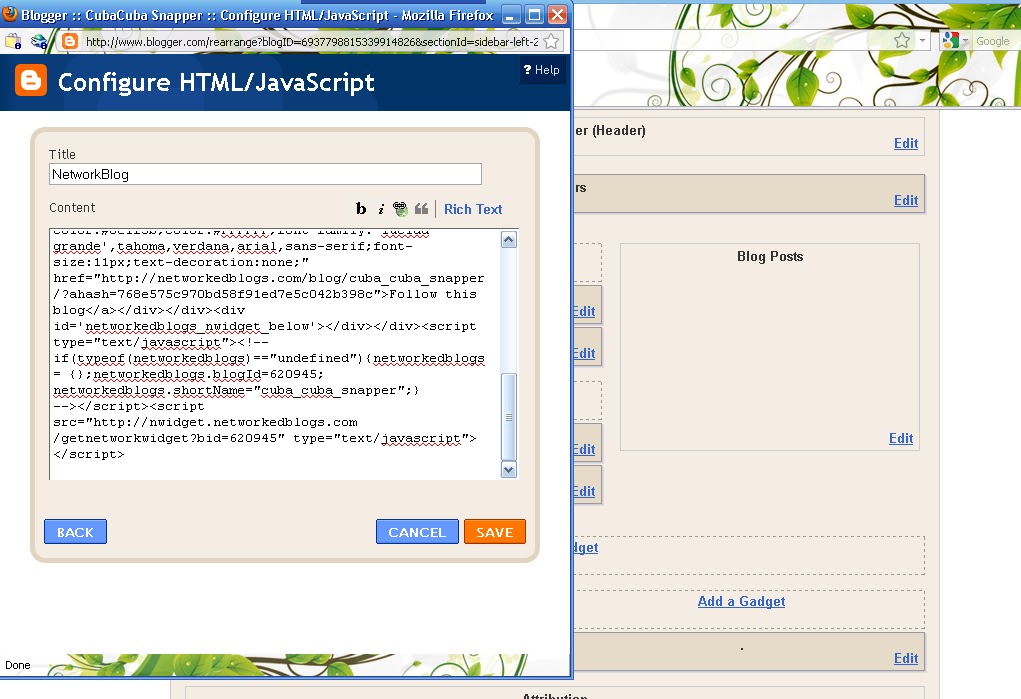
Task: Maximize the Configure HTML/JavaScript popup window
Action: pos(534,14)
